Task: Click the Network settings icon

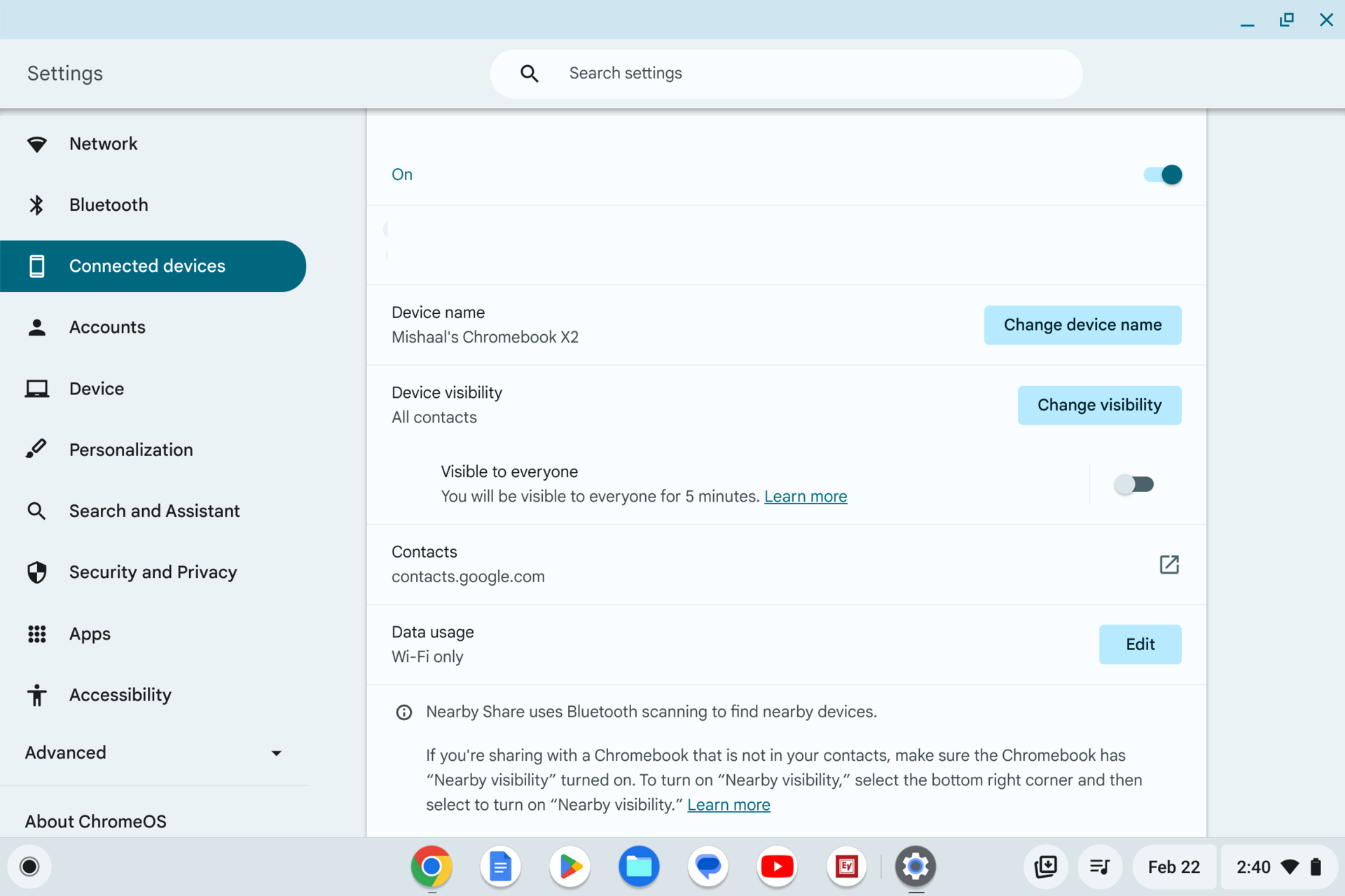Action: pos(36,143)
